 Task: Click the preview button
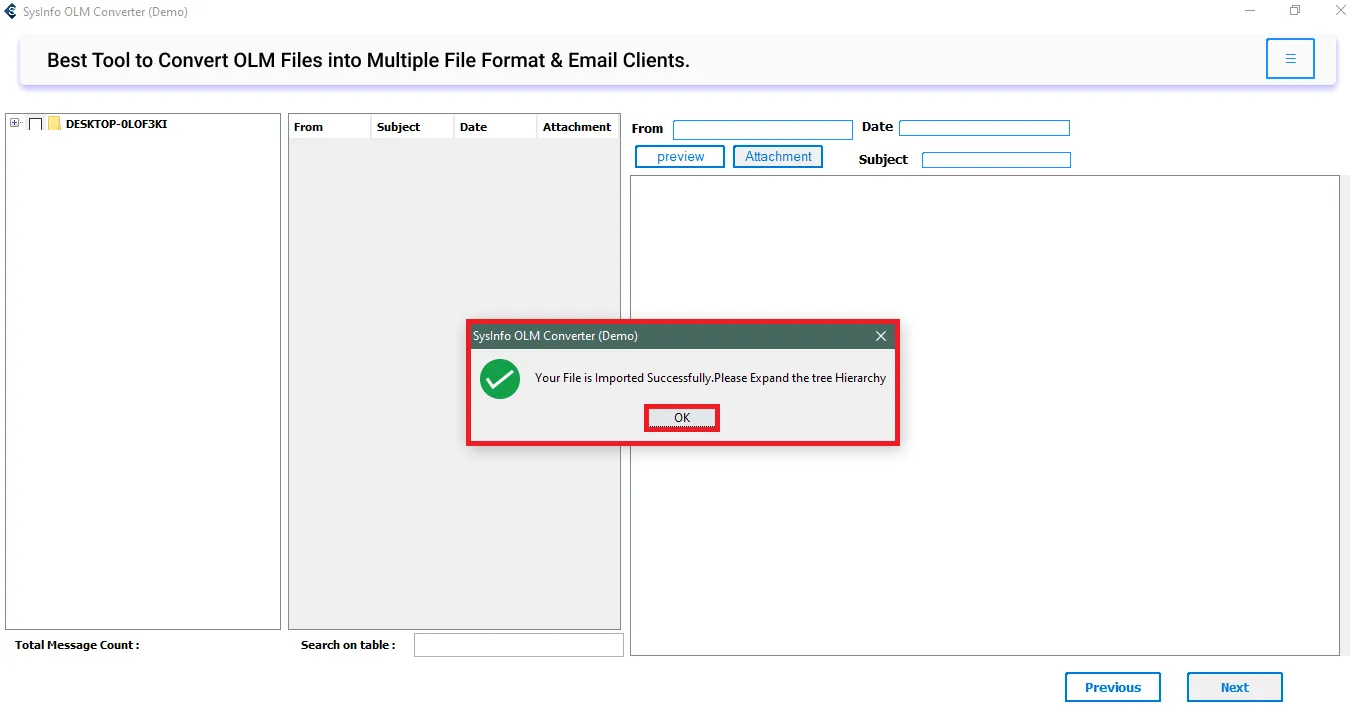680,157
